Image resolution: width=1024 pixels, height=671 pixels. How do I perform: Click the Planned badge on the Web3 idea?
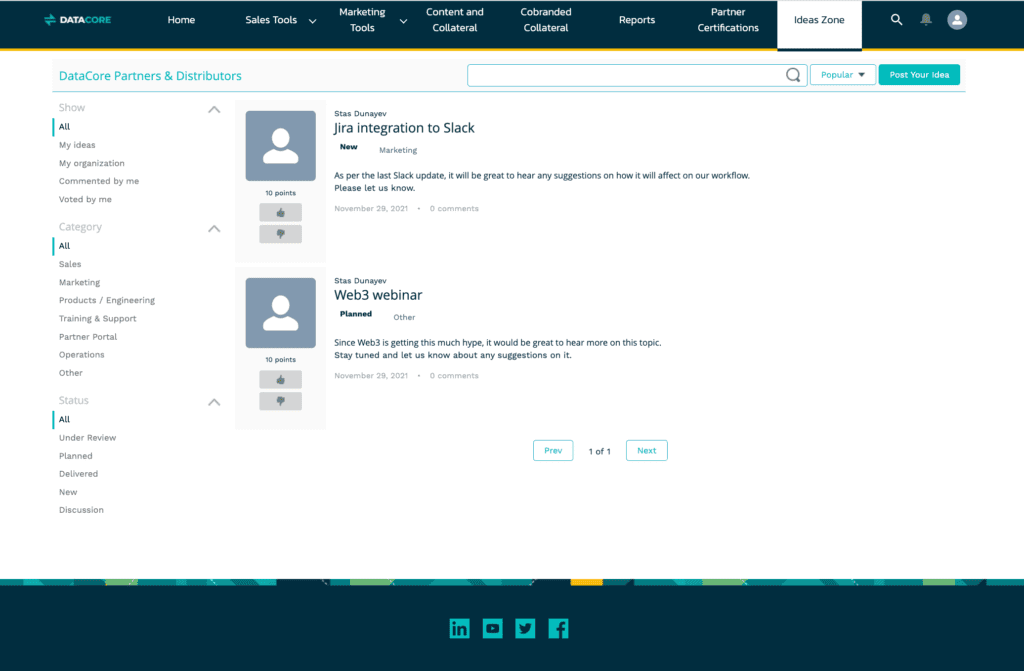355,314
